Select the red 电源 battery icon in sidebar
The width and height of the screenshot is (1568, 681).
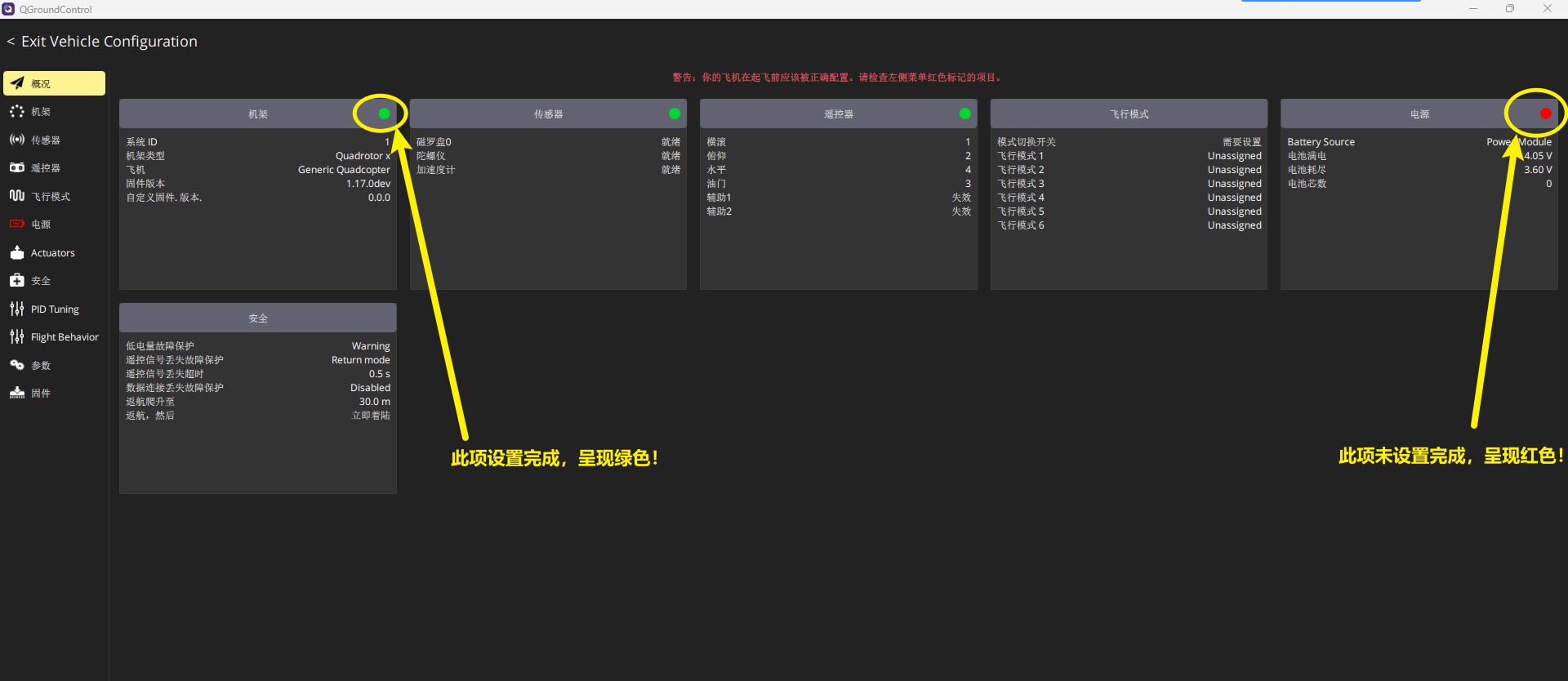click(x=17, y=224)
